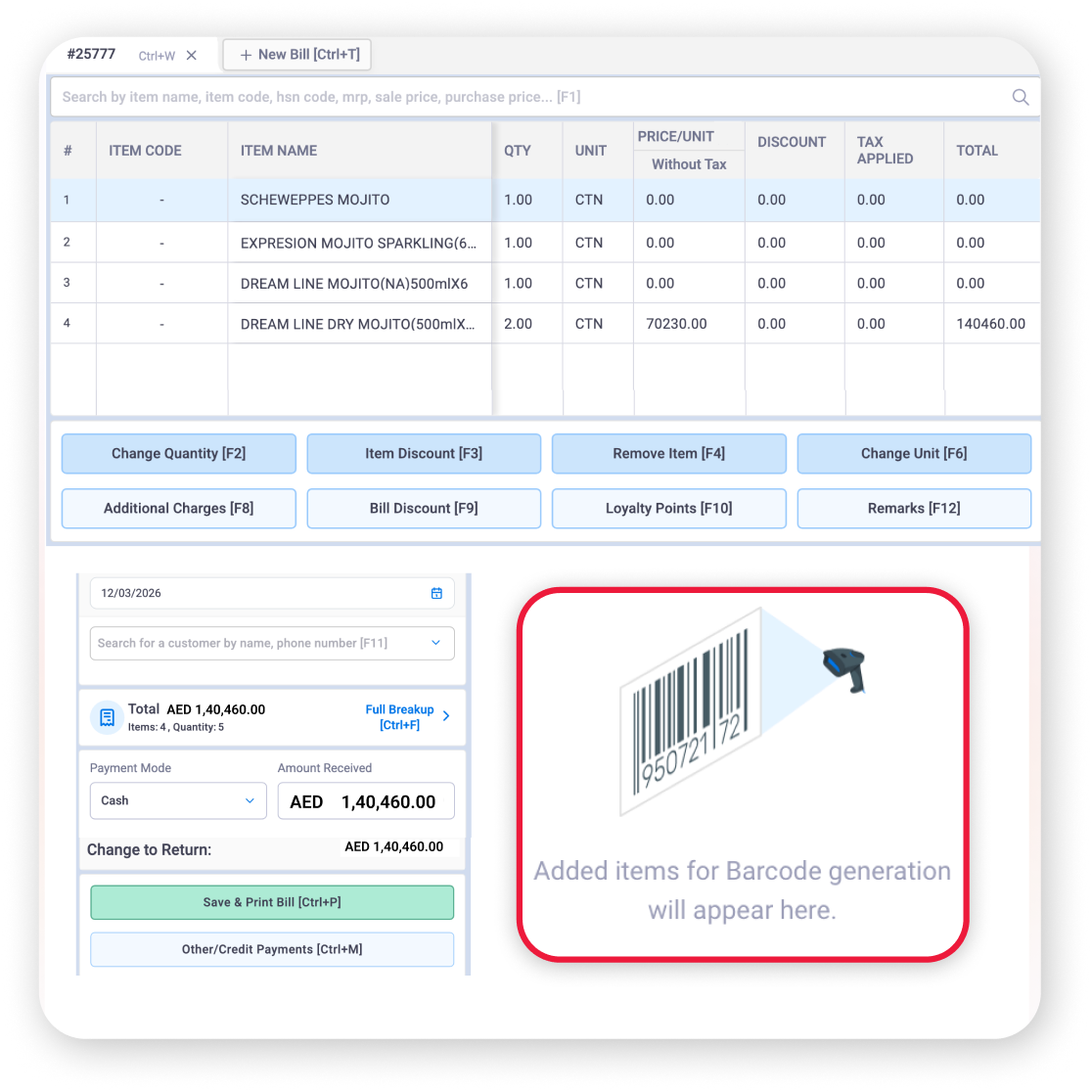The height and width of the screenshot is (1092, 1092).
Task: Expand the Full Breakup chevron arrow
Action: click(x=446, y=716)
